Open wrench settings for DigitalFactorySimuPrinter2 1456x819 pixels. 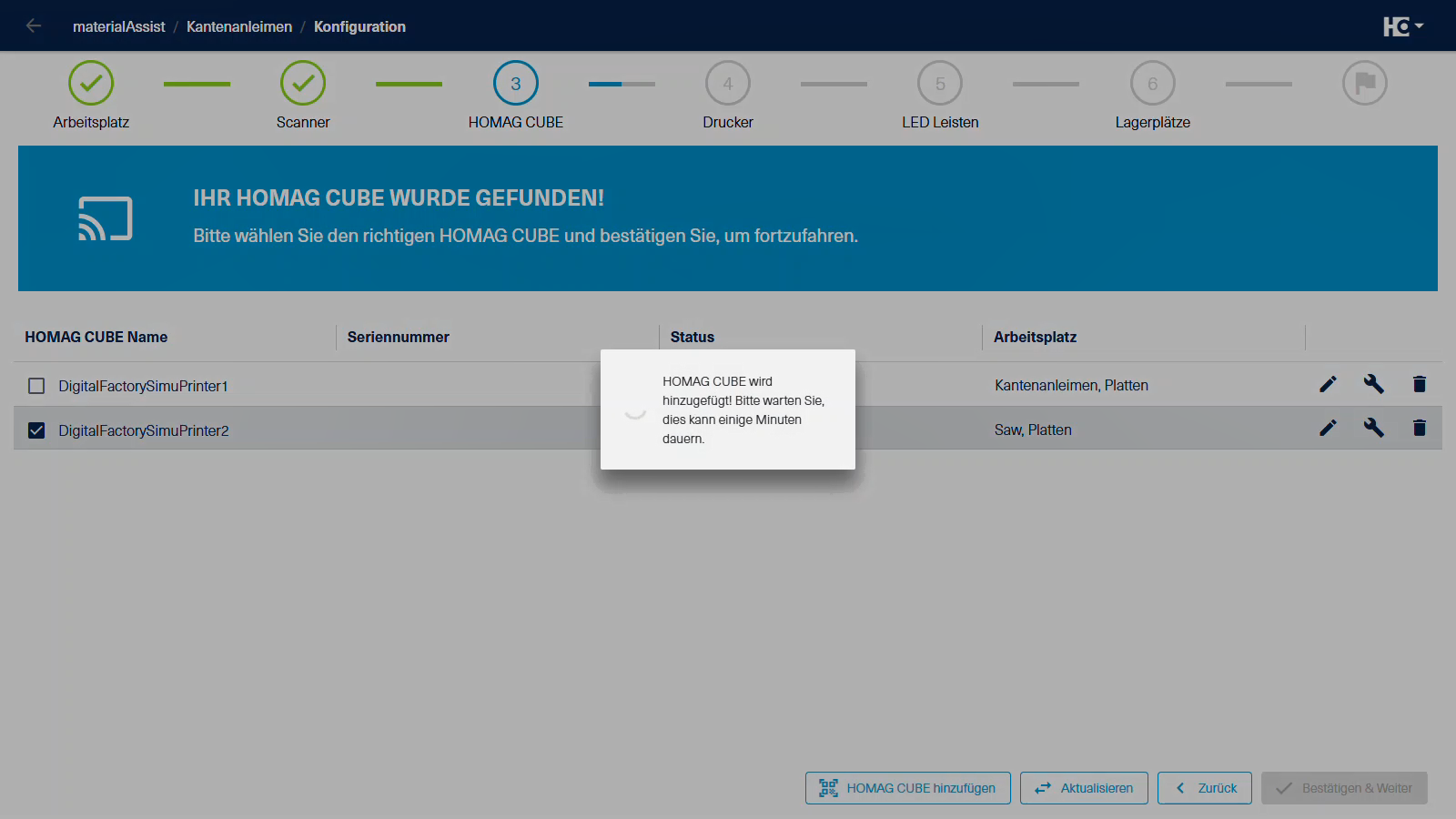pos(1374,428)
